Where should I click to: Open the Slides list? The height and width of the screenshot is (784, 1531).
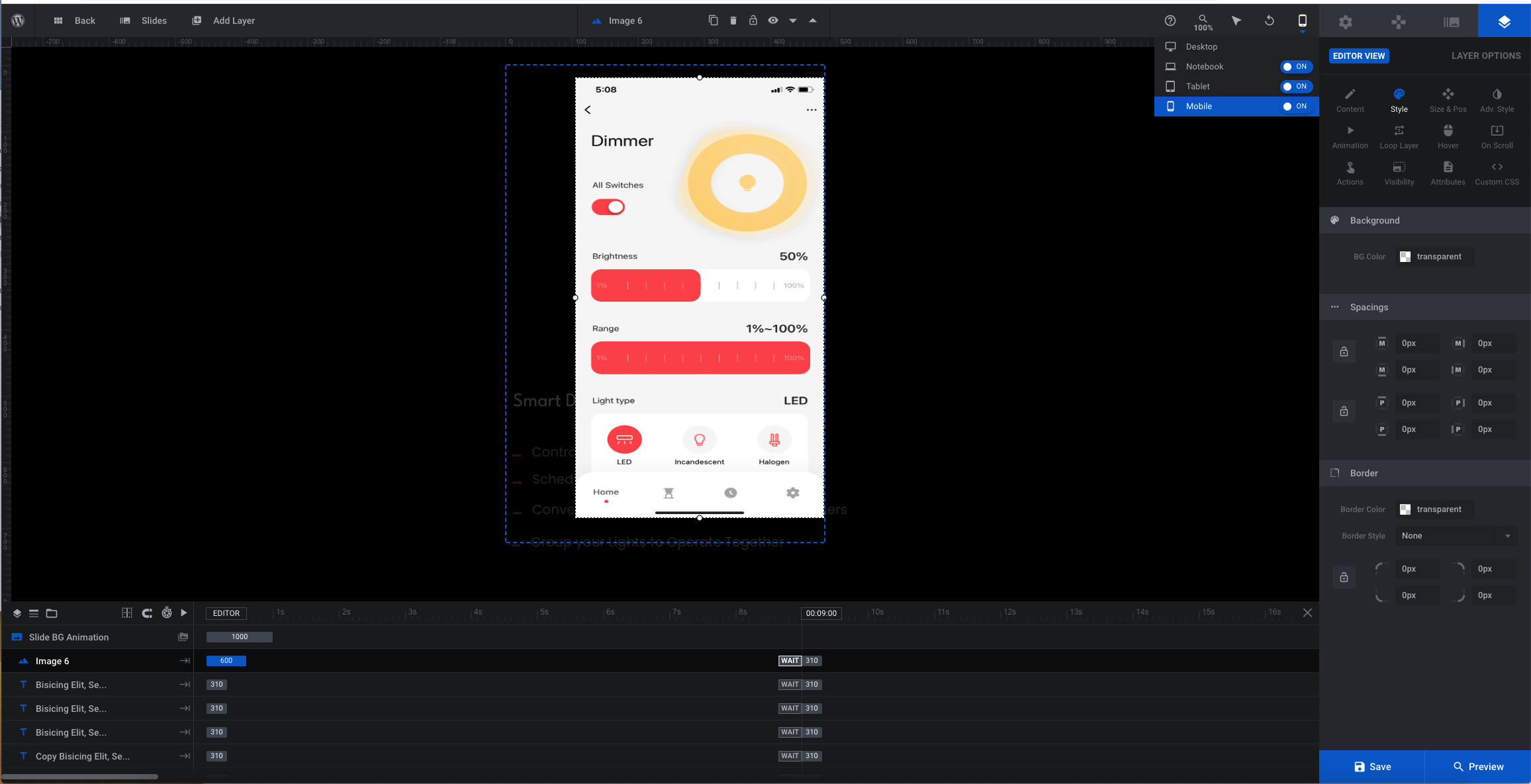click(x=143, y=21)
